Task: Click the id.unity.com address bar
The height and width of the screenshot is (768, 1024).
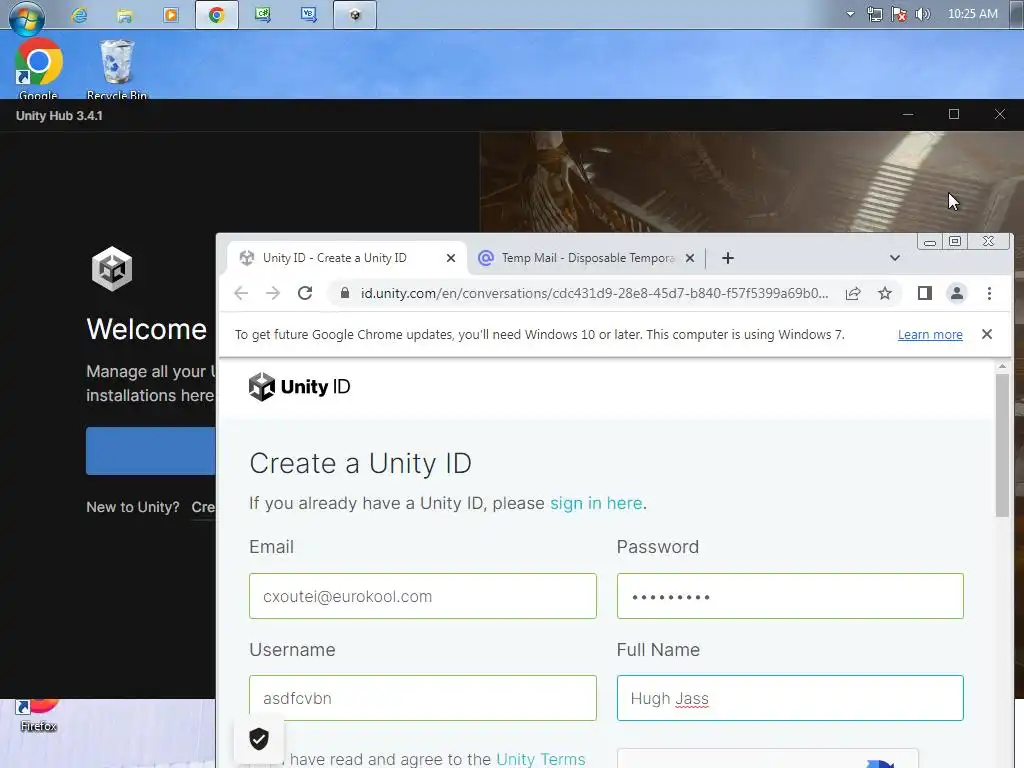Action: [594, 293]
